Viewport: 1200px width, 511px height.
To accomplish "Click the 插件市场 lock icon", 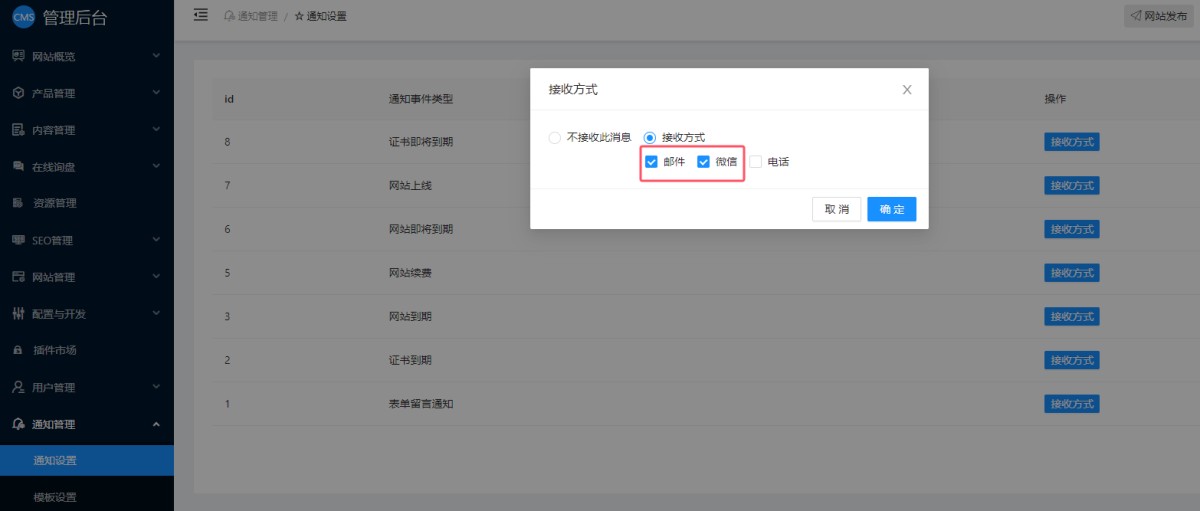I will (18, 350).
